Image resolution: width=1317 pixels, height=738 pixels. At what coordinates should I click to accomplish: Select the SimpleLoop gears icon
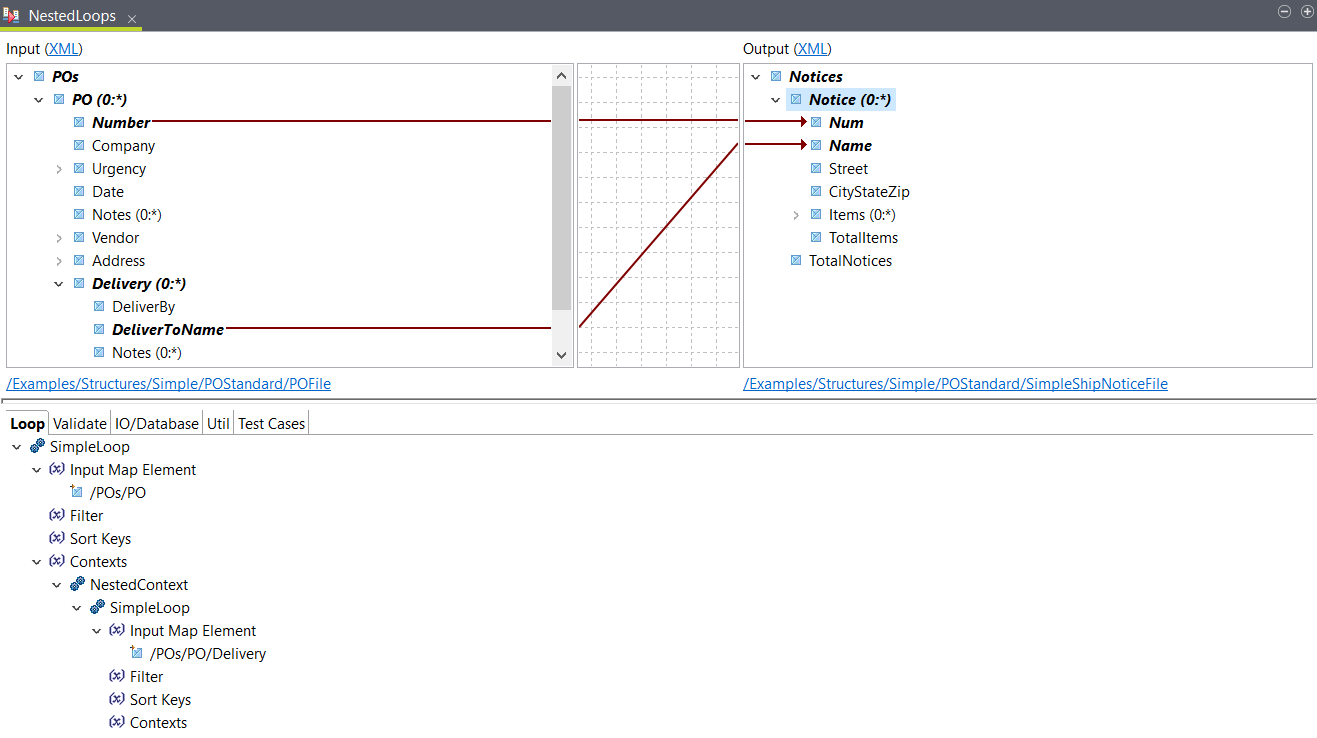pos(37,447)
